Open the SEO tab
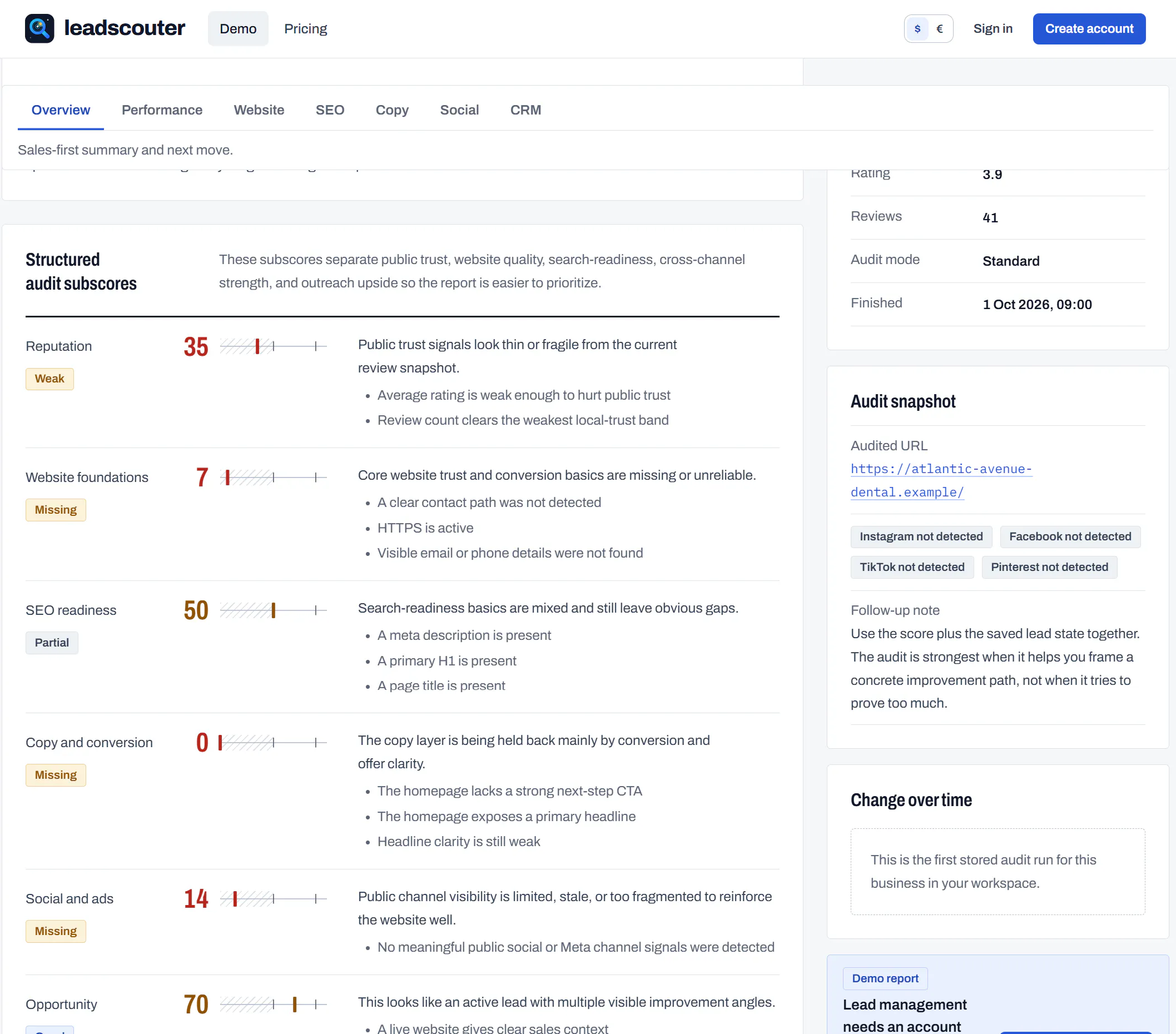 pyautogui.click(x=330, y=110)
